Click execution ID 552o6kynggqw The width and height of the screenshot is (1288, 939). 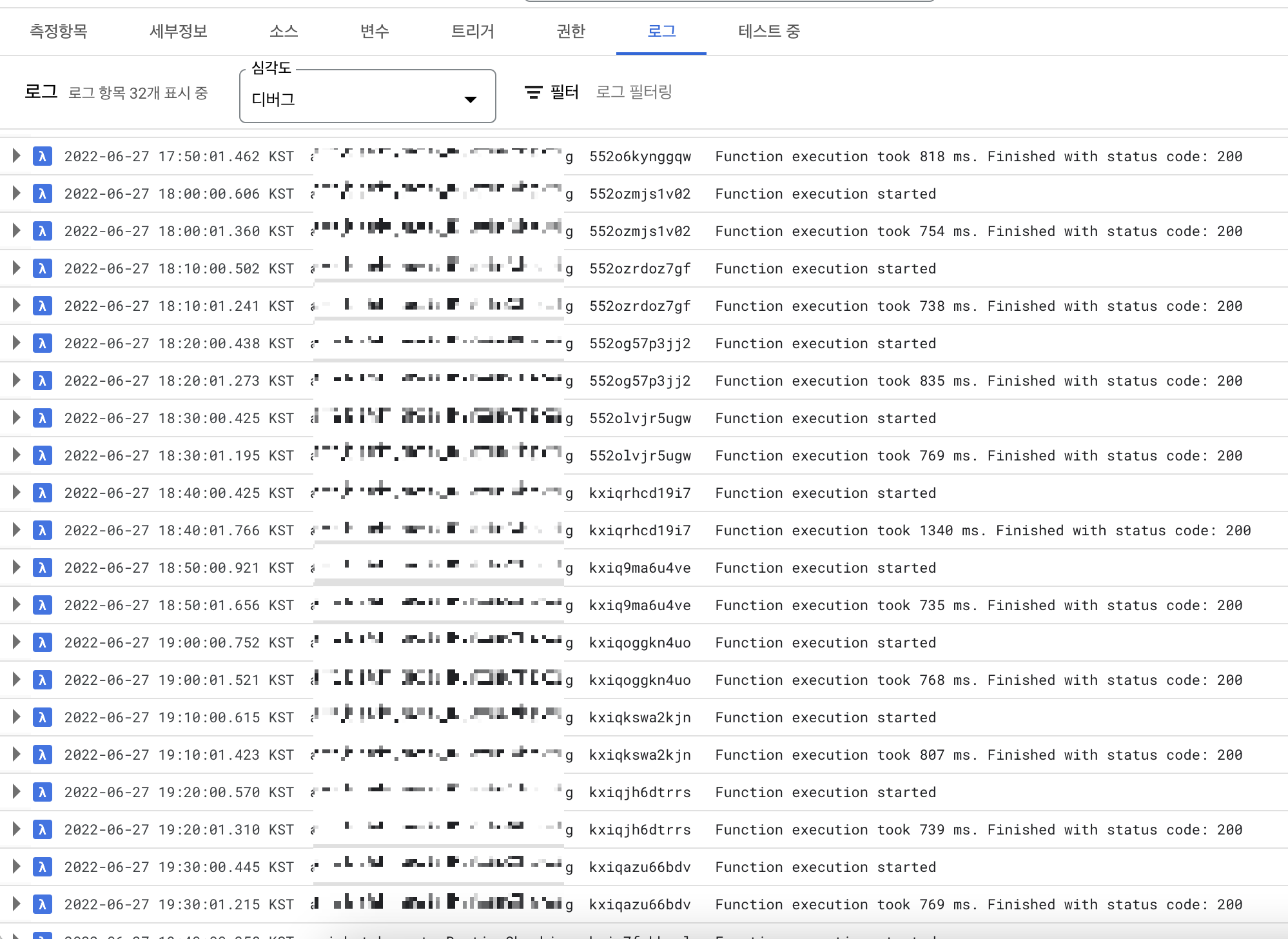pyautogui.click(x=640, y=156)
